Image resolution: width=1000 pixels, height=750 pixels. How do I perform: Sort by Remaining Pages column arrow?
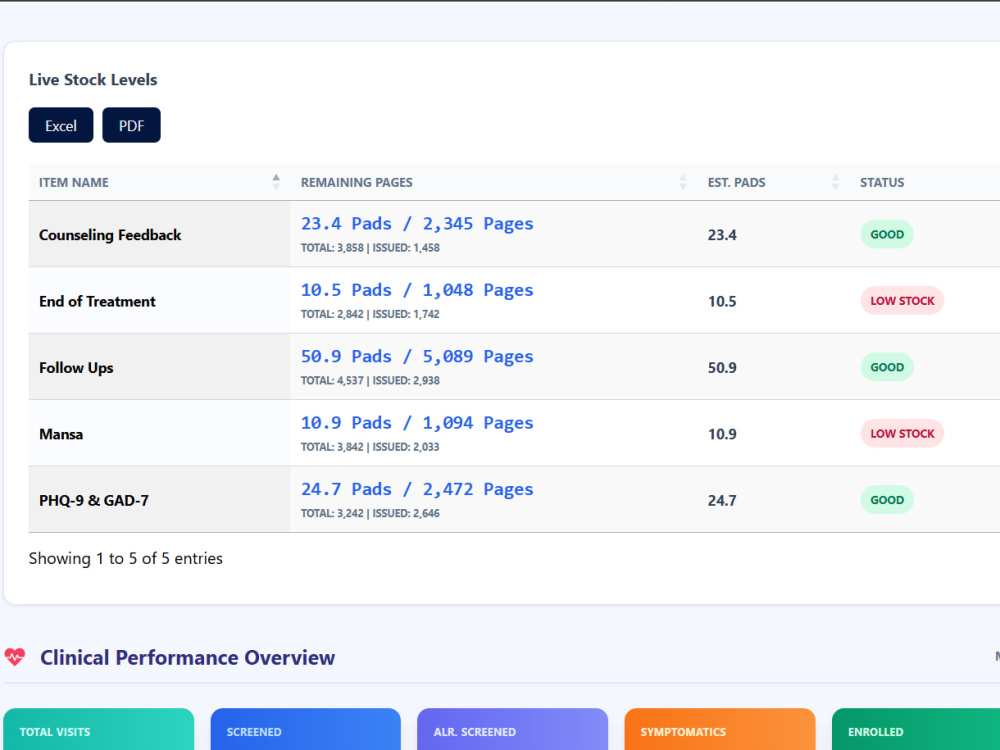pyautogui.click(x=683, y=182)
